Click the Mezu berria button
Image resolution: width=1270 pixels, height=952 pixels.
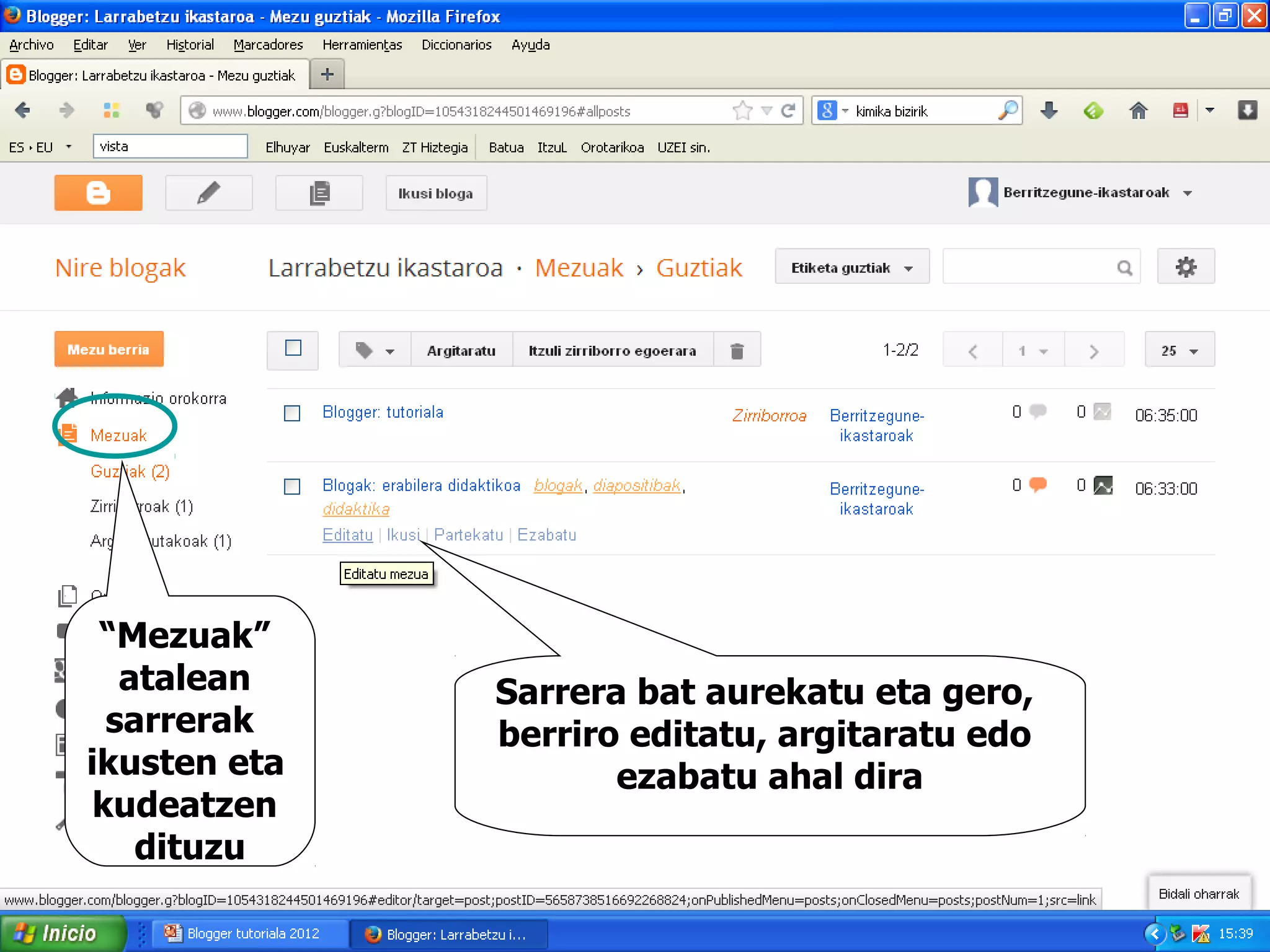click(109, 349)
